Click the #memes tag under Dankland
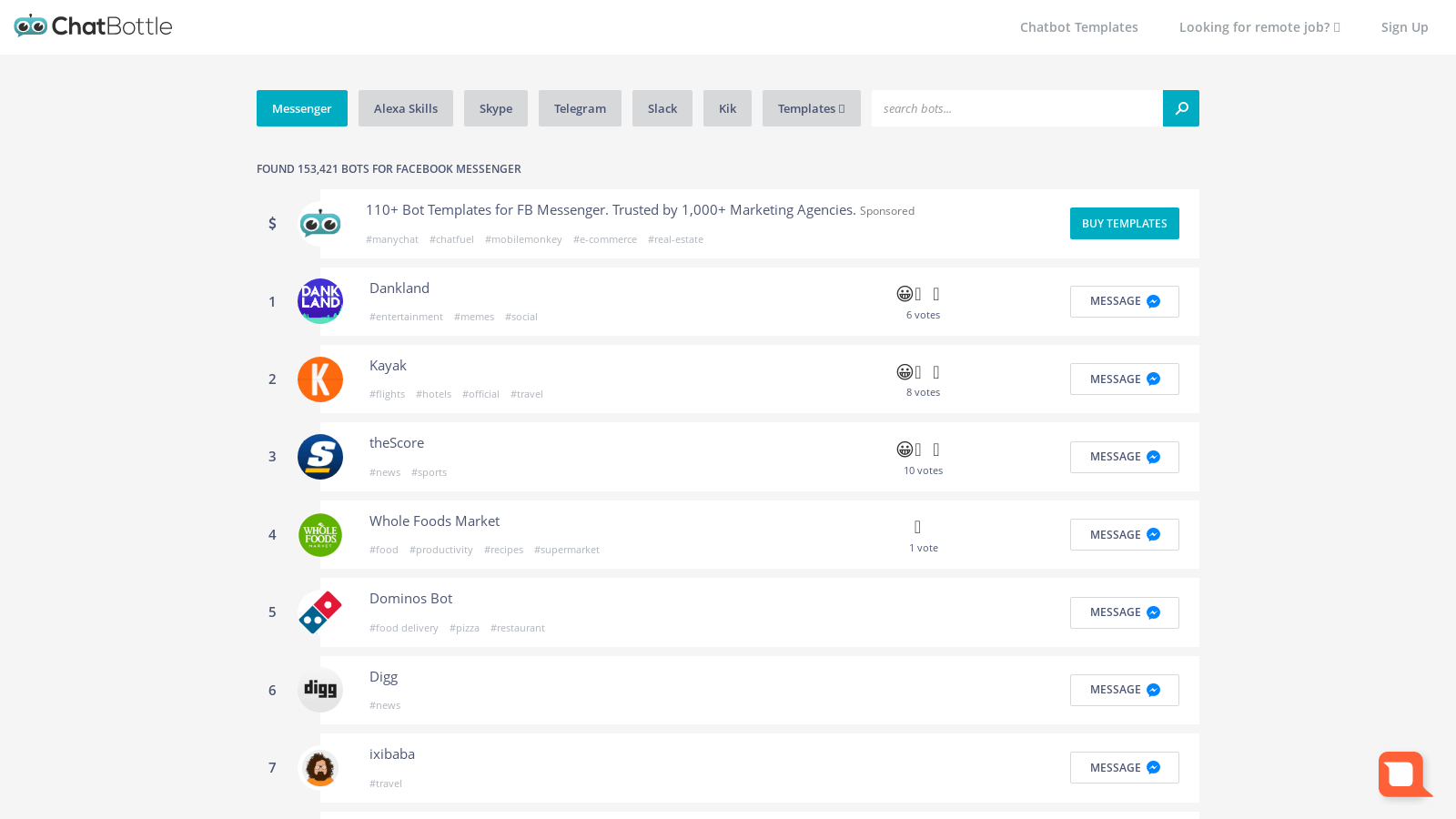The height and width of the screenshot is (819, 1456). click(474, 317)
